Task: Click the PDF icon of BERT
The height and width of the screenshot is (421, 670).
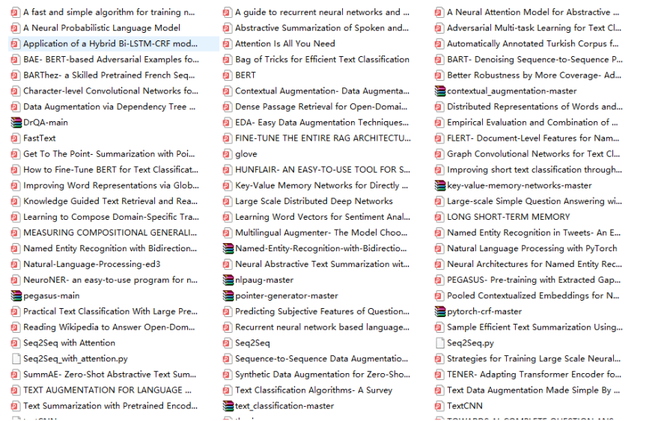Action: [227, 75]
